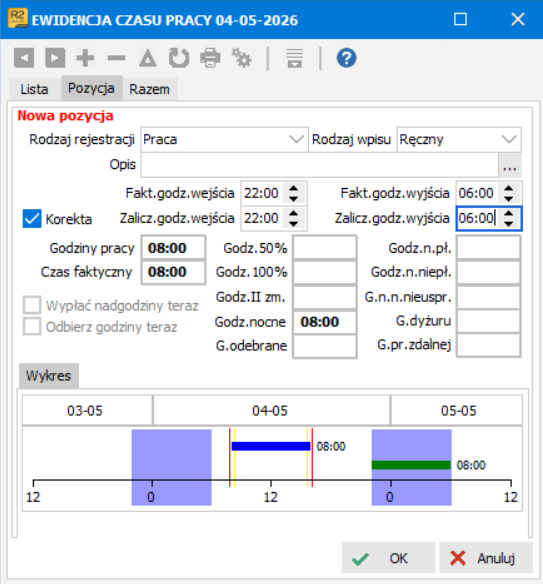Viewport: 543px width, 584px height.
Task: Click the Godz.n.niepł. field
Action: point(488,272)
